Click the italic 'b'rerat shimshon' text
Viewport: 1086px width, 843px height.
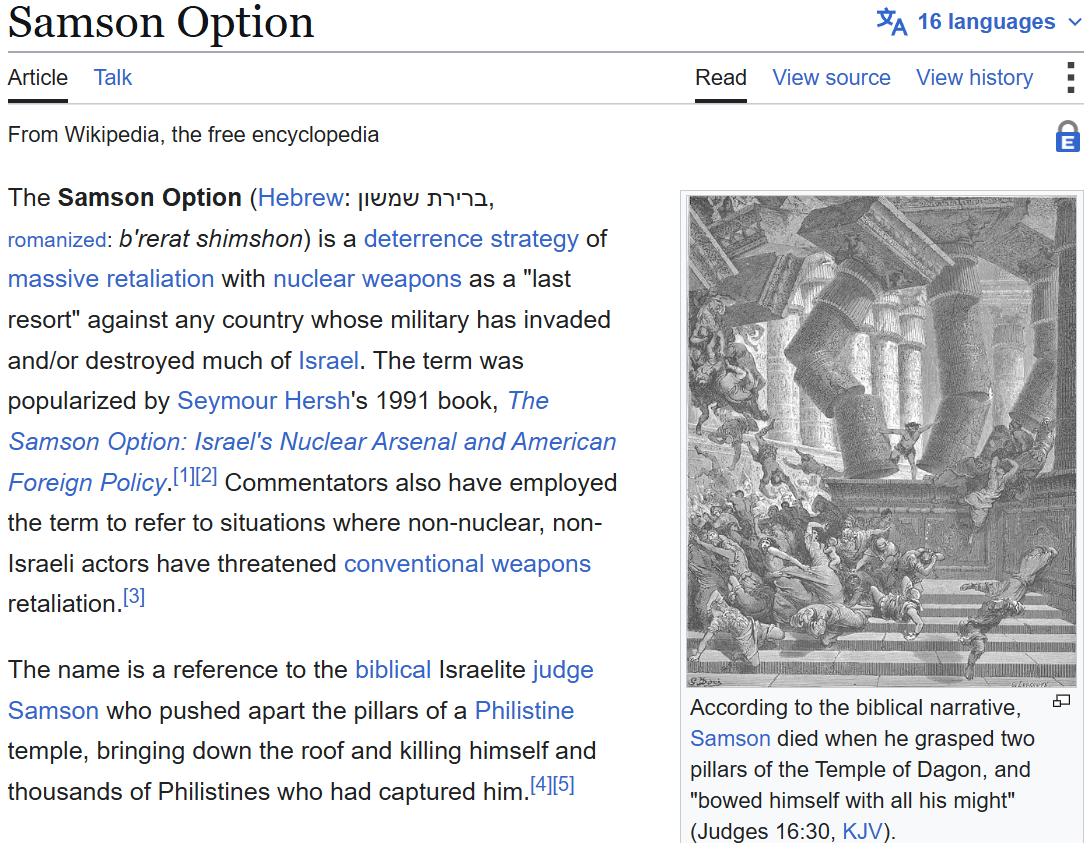tap(211, 239)
